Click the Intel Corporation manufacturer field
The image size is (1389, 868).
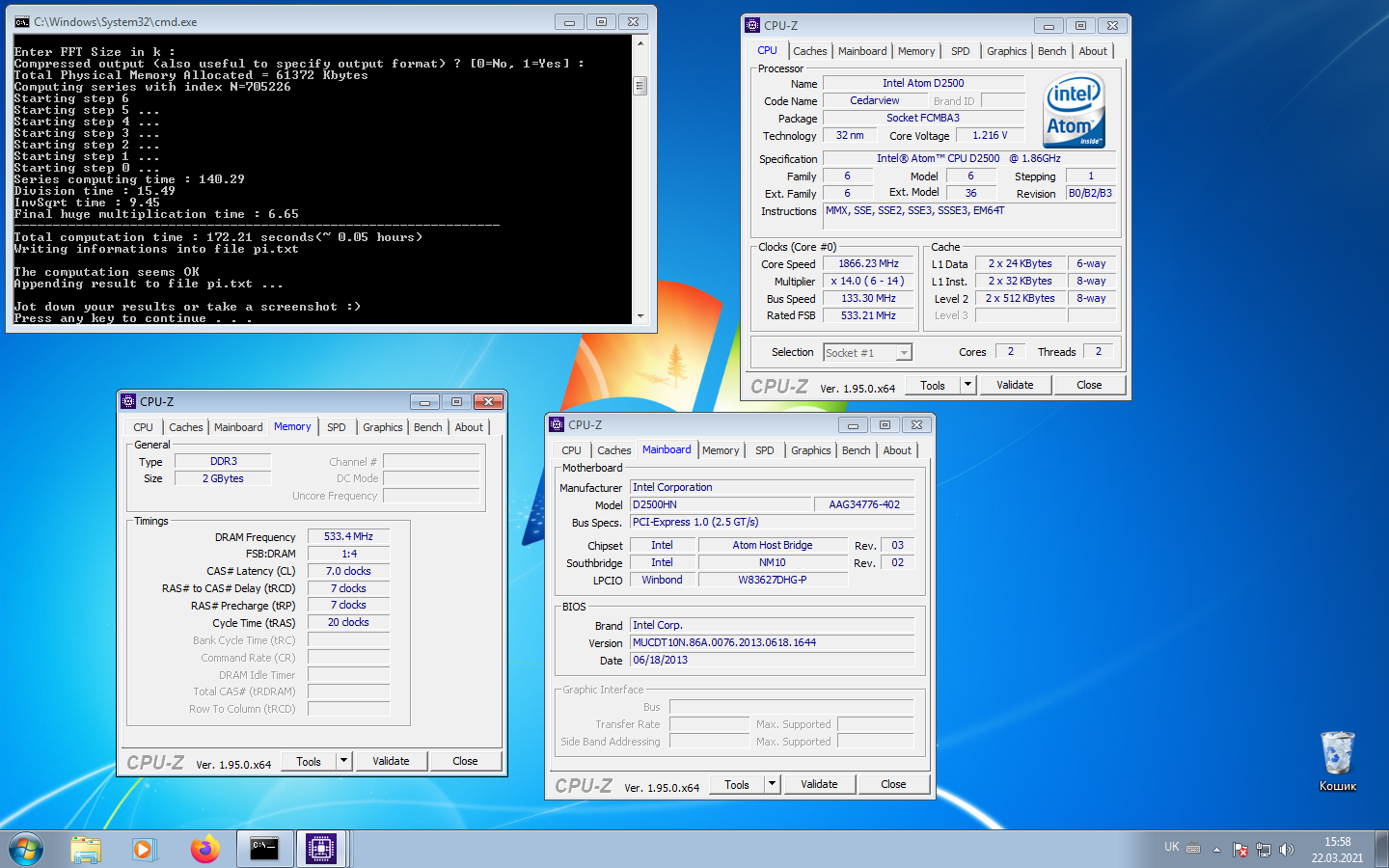[772, 487]
